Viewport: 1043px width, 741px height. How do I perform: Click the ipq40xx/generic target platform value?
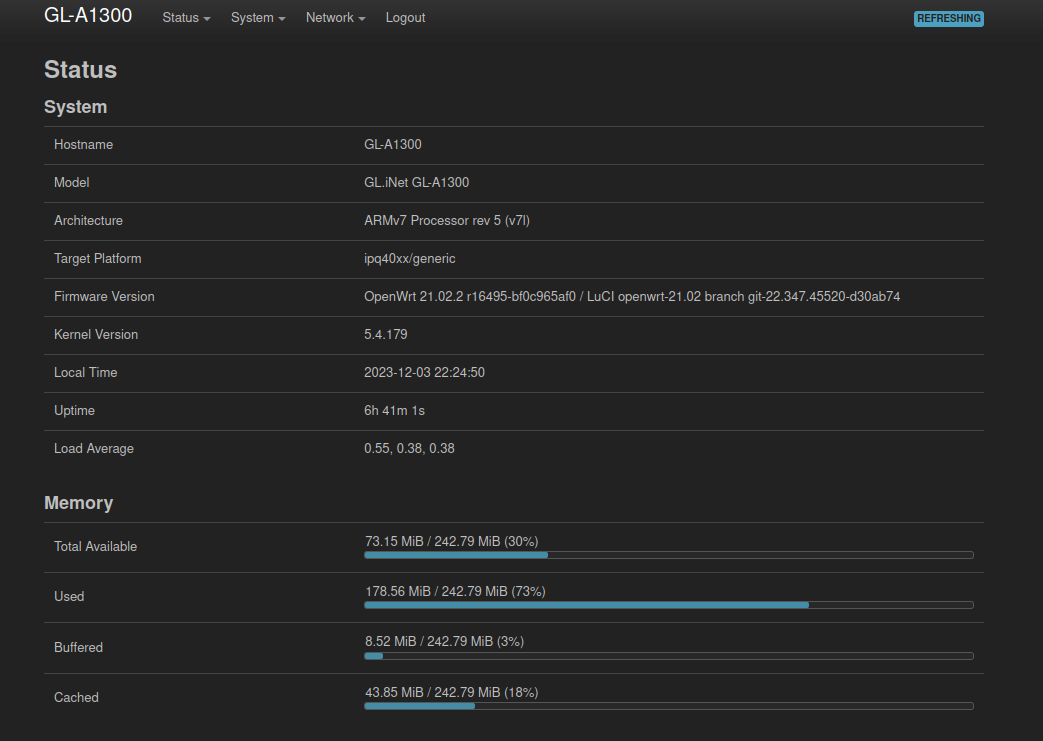409,259
